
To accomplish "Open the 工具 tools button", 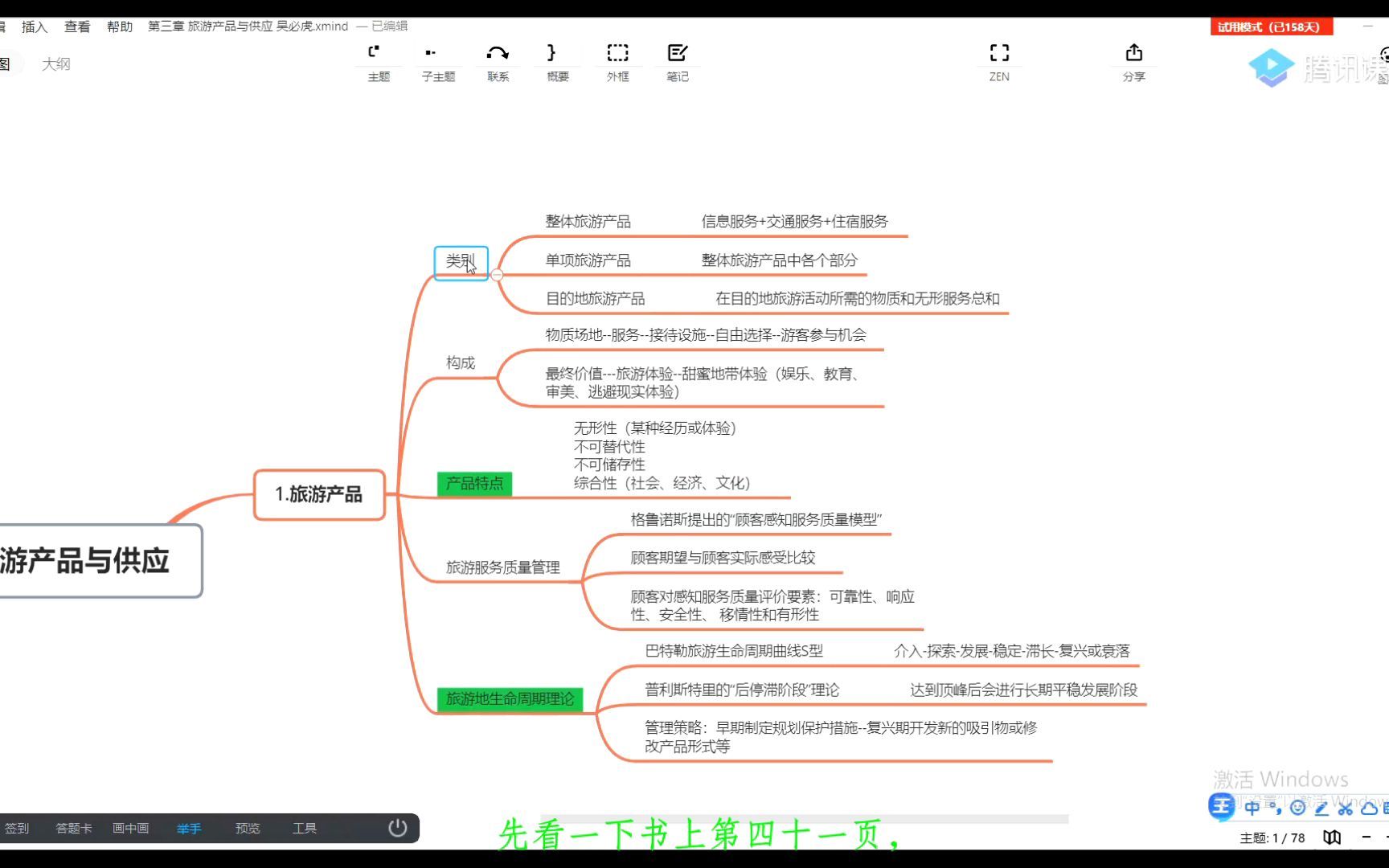I will (x=305, y=828).
